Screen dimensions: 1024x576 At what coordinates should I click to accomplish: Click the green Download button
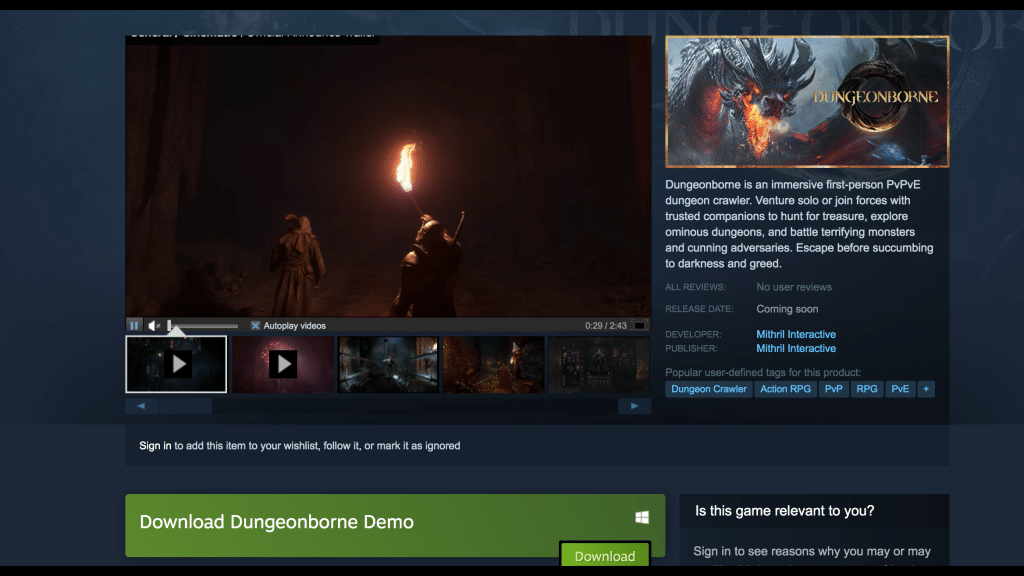tap(605, 555)
